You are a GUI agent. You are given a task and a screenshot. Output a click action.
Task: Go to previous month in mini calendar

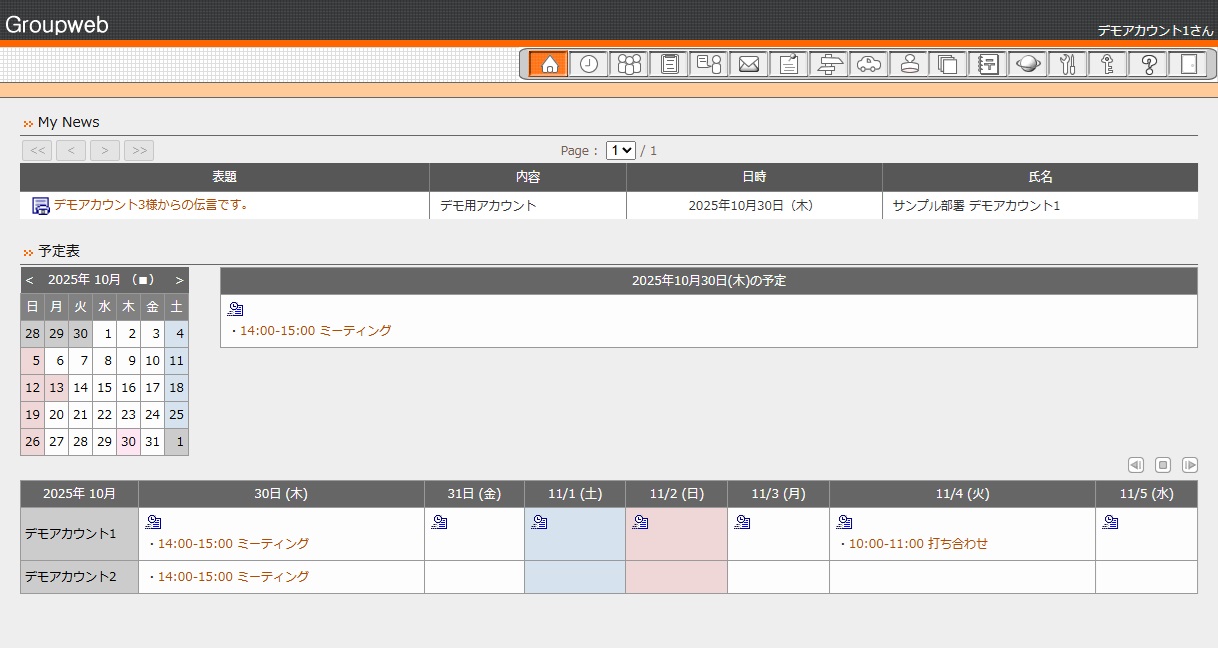click(x=30, y=280)
